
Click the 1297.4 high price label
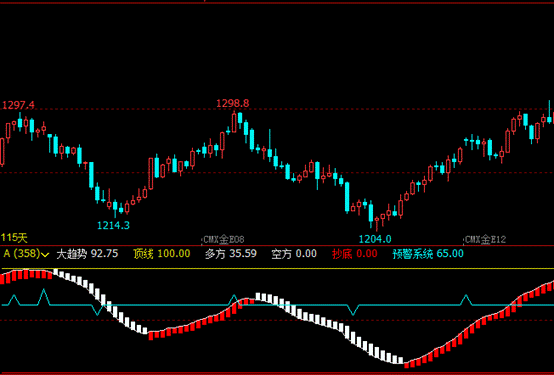point(18,105)
